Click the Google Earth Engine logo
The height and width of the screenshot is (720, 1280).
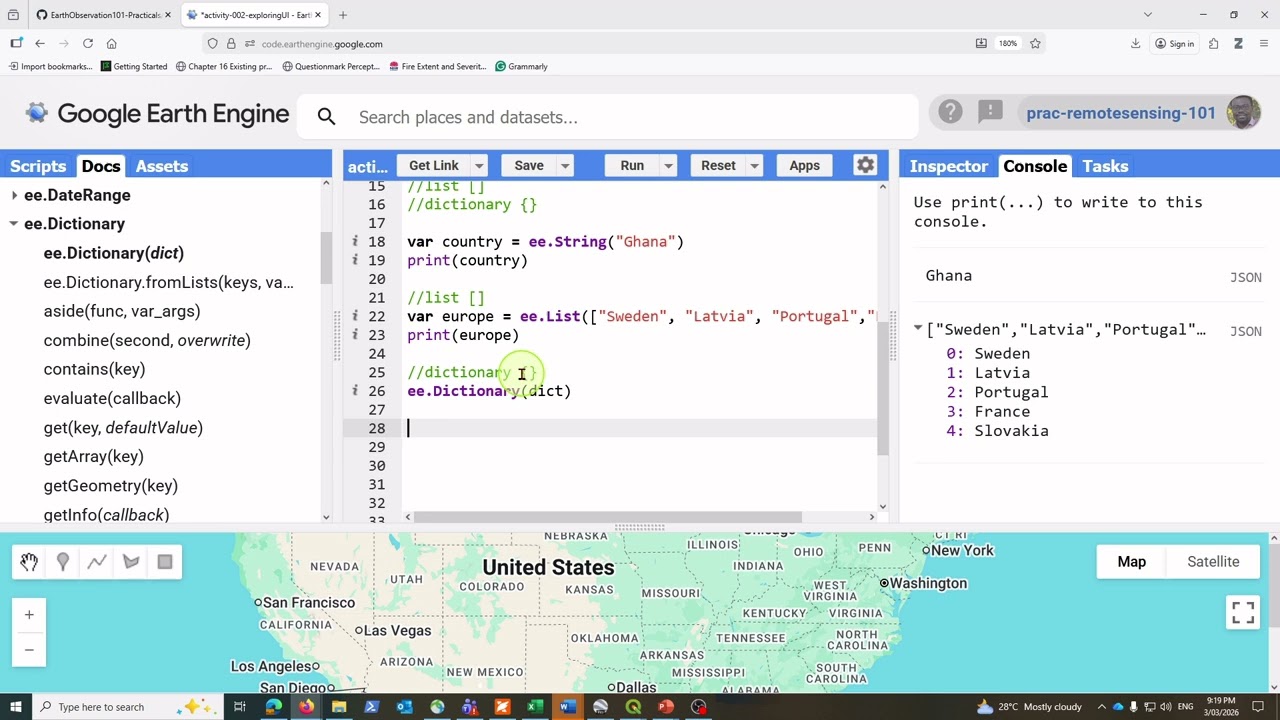click(158, 114)
